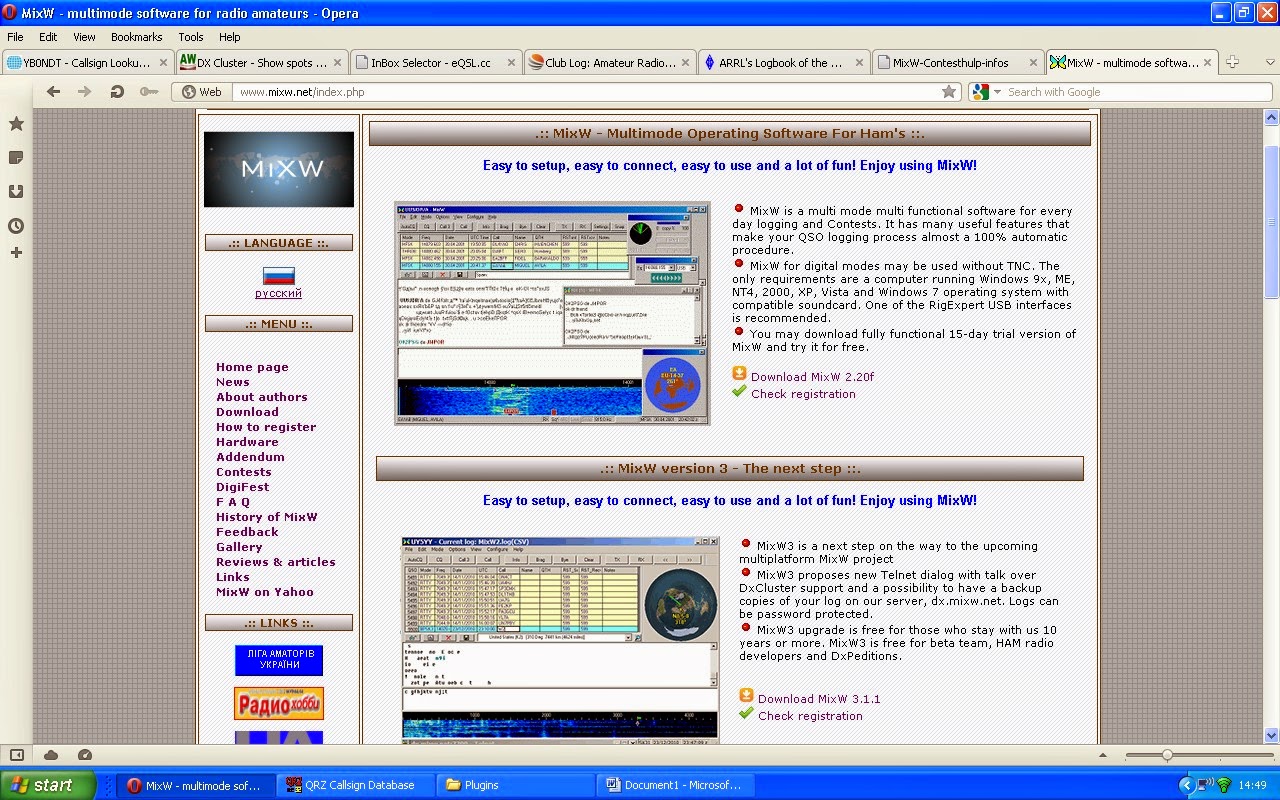The image size is (1280, 800).
Task: Click checkmark icon next to first Check registration
Action: [740, 392]
